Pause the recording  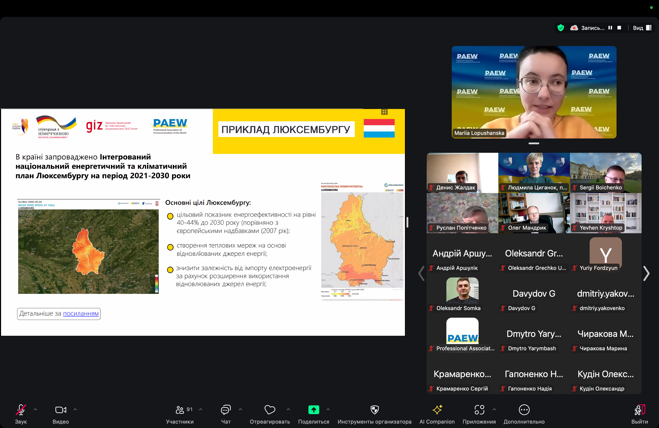(x=611, y=28)
